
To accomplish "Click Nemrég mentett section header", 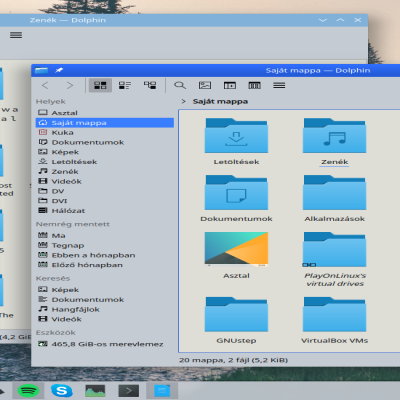I will pos(73,224).
